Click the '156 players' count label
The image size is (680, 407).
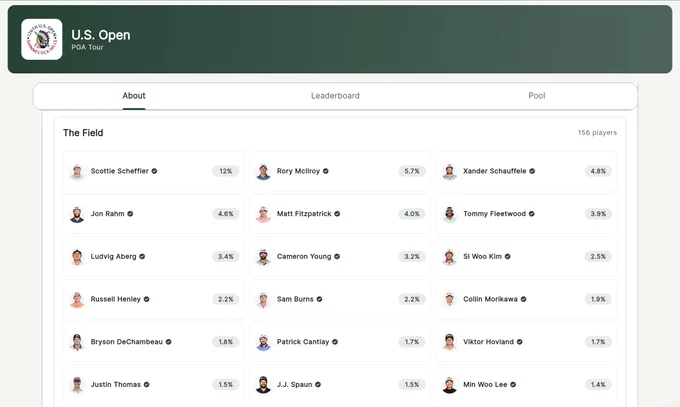pyautogui.click(x=597, y=133)
